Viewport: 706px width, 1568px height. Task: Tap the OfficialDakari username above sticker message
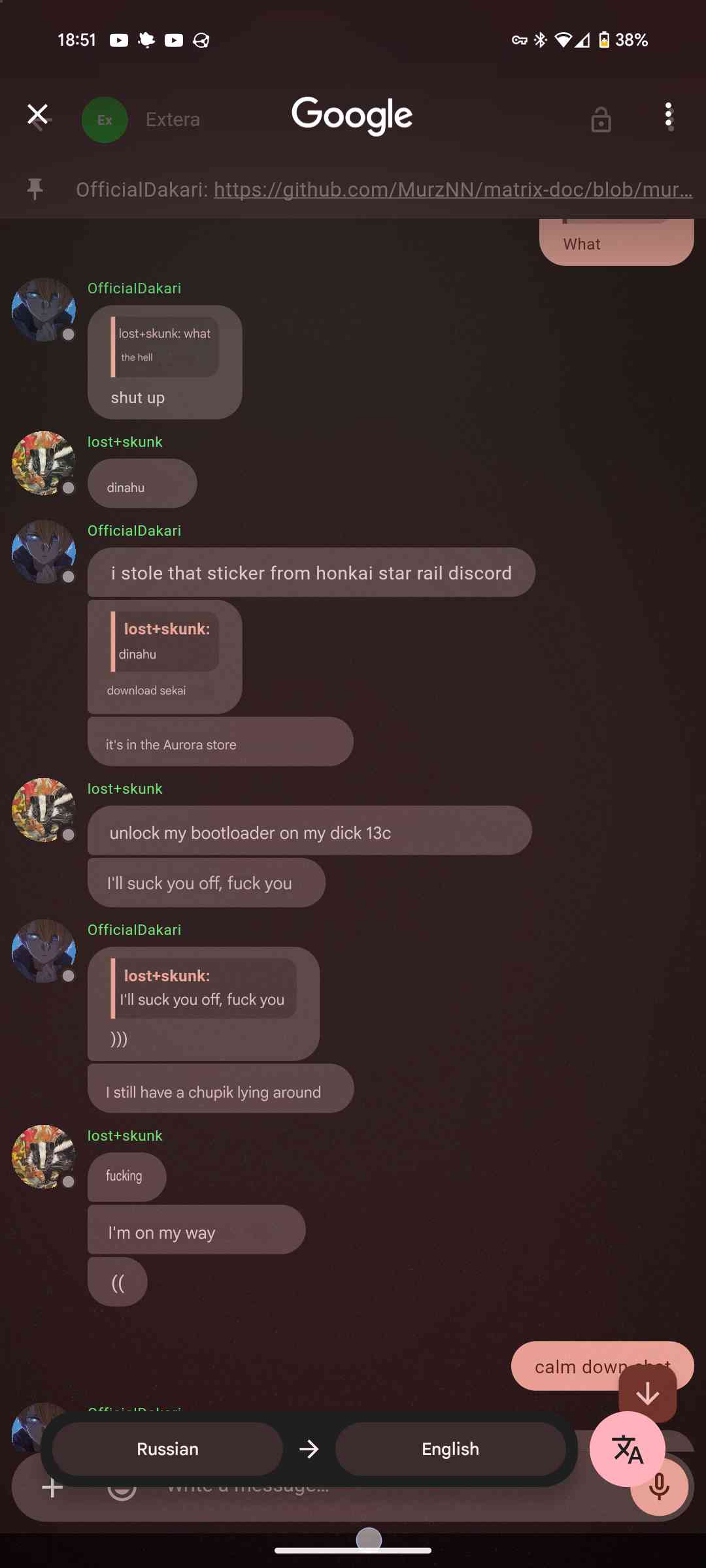pyautogui.click(x=134, y=531)
